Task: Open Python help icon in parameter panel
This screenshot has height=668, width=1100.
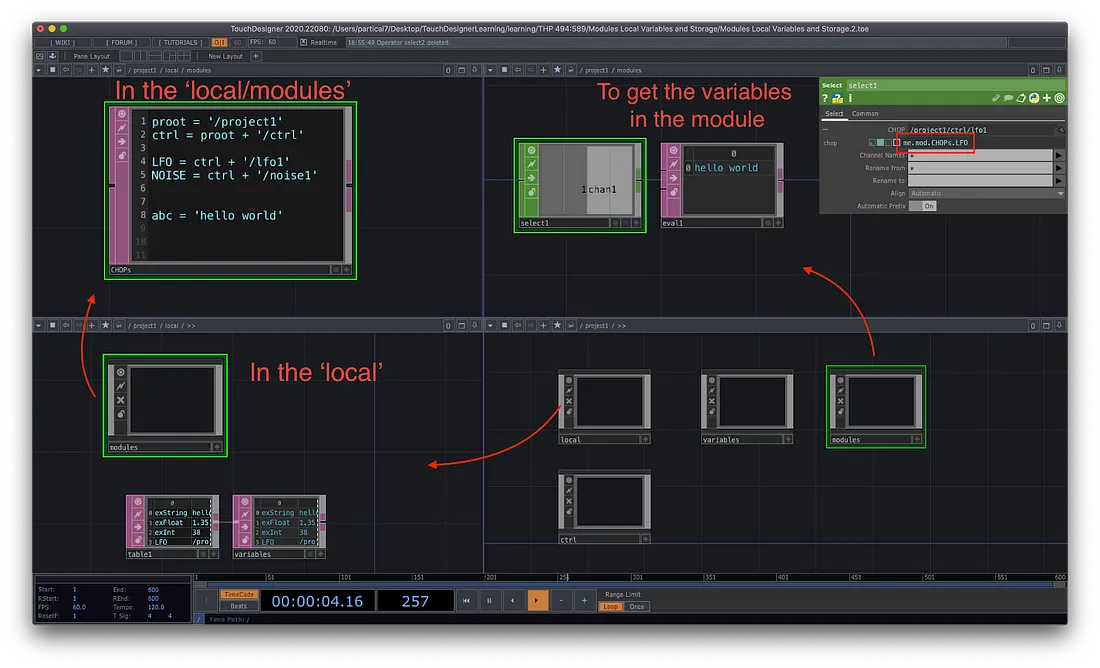Action: pyautogui.click(x=839, y=98)
